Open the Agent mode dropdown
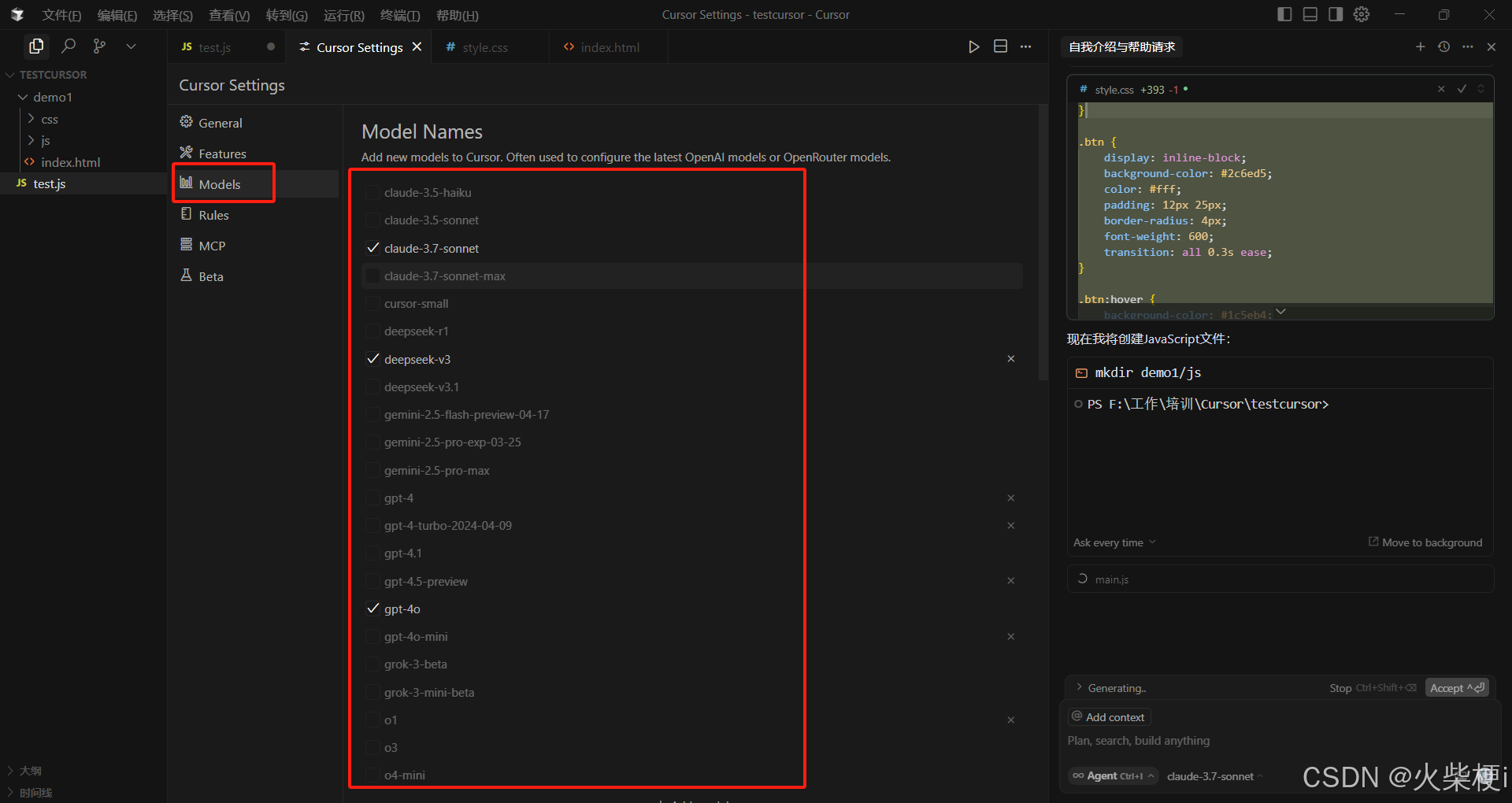 pos(1114,776)
